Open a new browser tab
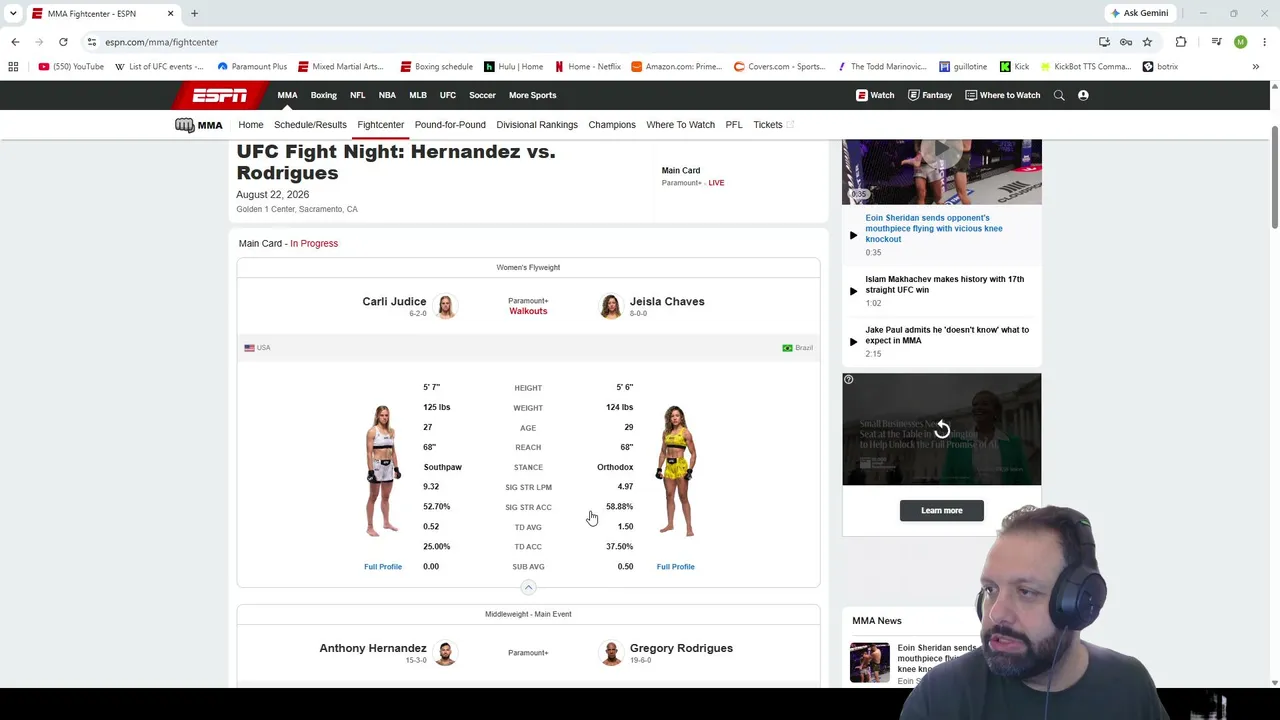Screen dimensions: 1280x720 point(194,13)
